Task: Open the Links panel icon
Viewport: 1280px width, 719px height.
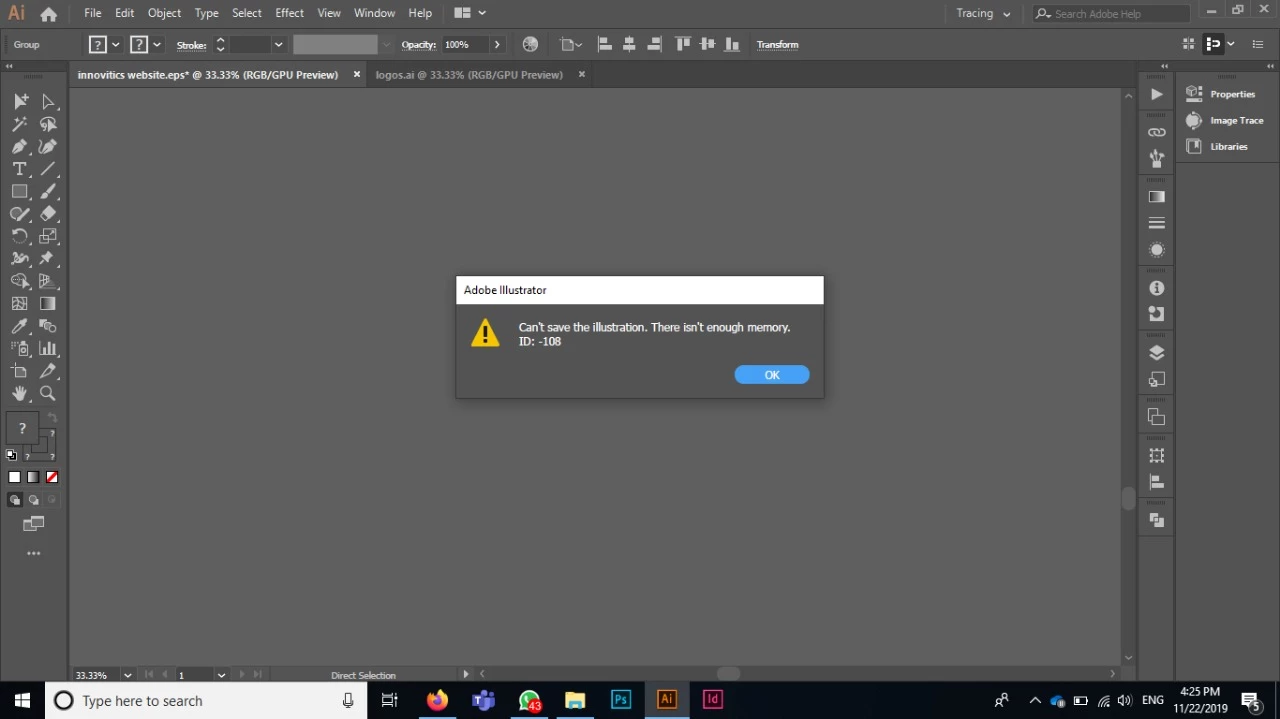Action: click(x=1157, y=132)
